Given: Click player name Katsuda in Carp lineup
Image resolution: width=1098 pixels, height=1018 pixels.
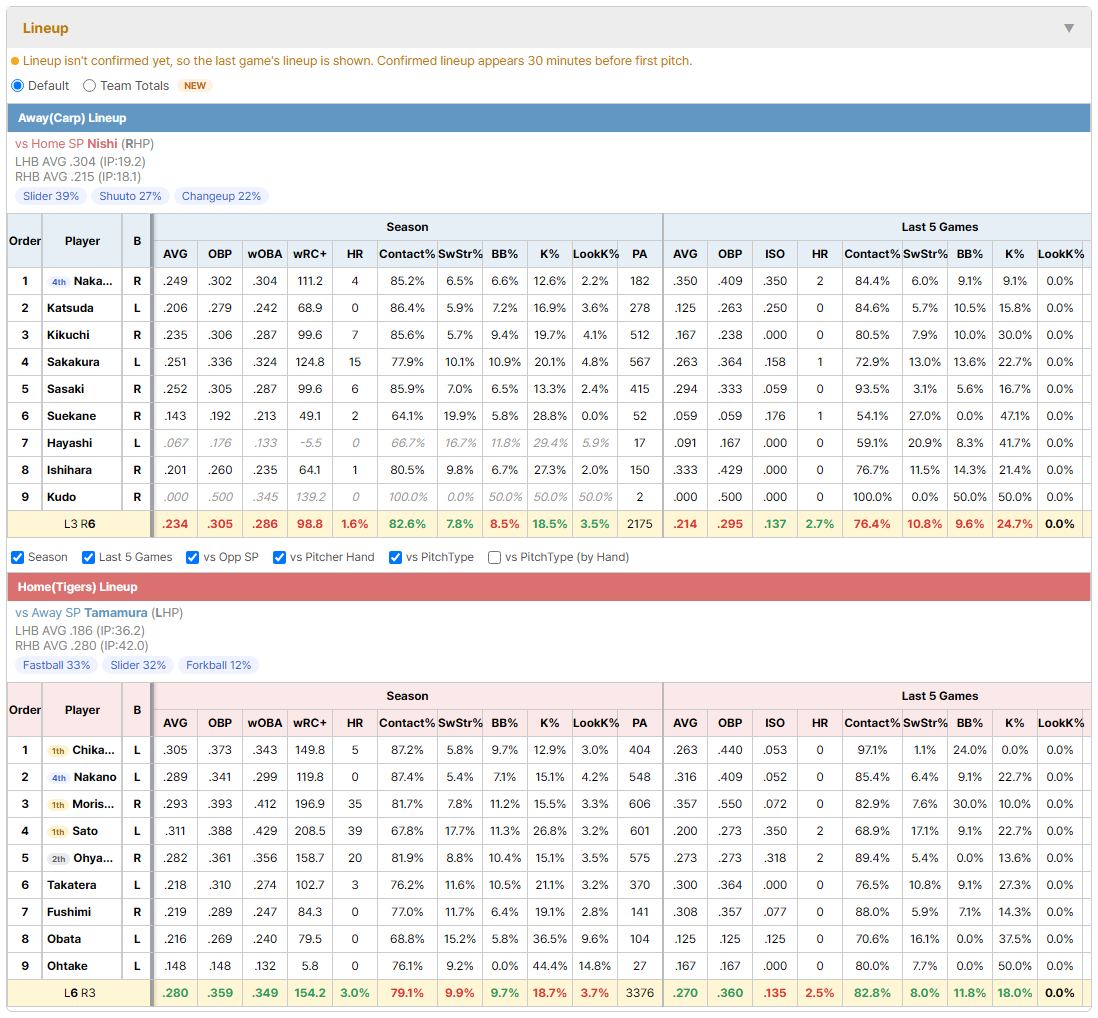Looking at the screenshot, I should (70, 308).
